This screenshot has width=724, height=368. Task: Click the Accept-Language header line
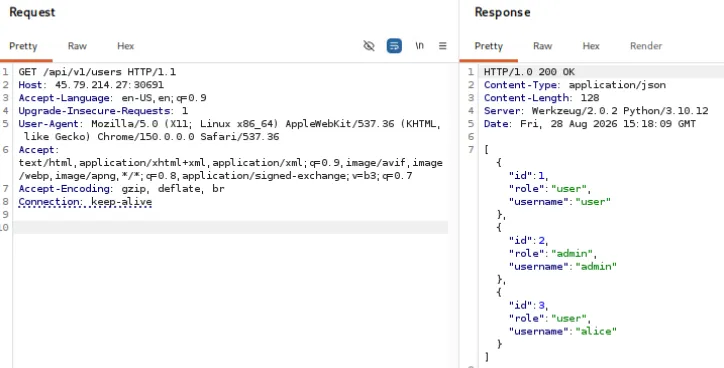pyautogui.click(x=112, y=98)
